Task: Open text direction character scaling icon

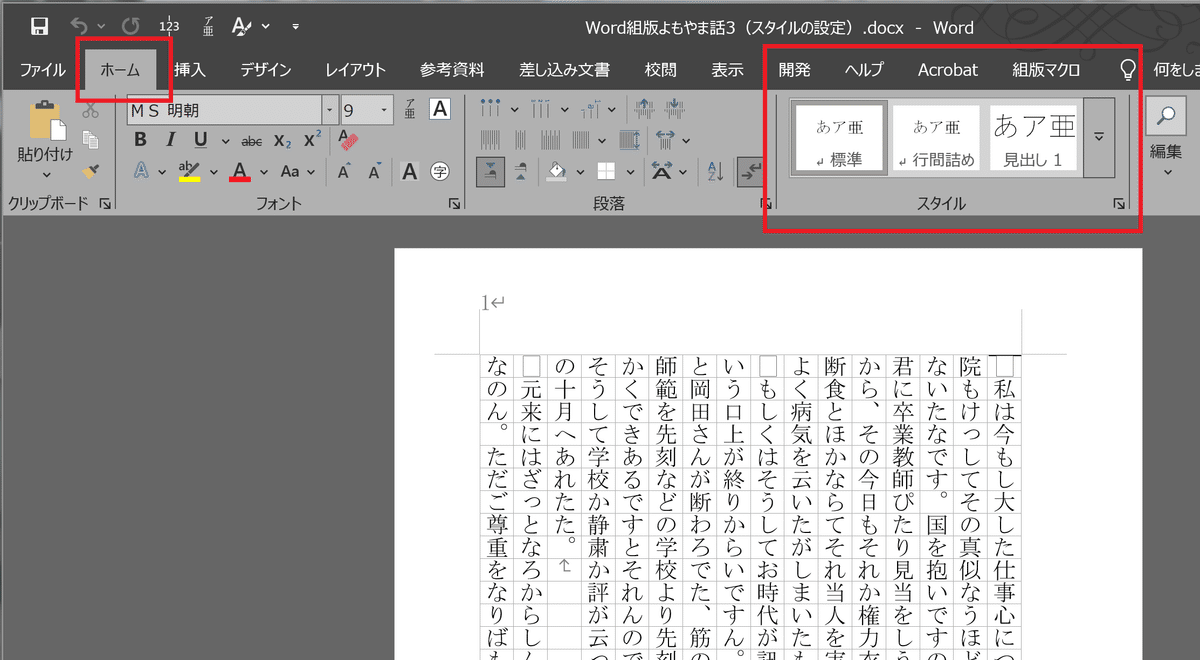Action: (661, 172)
